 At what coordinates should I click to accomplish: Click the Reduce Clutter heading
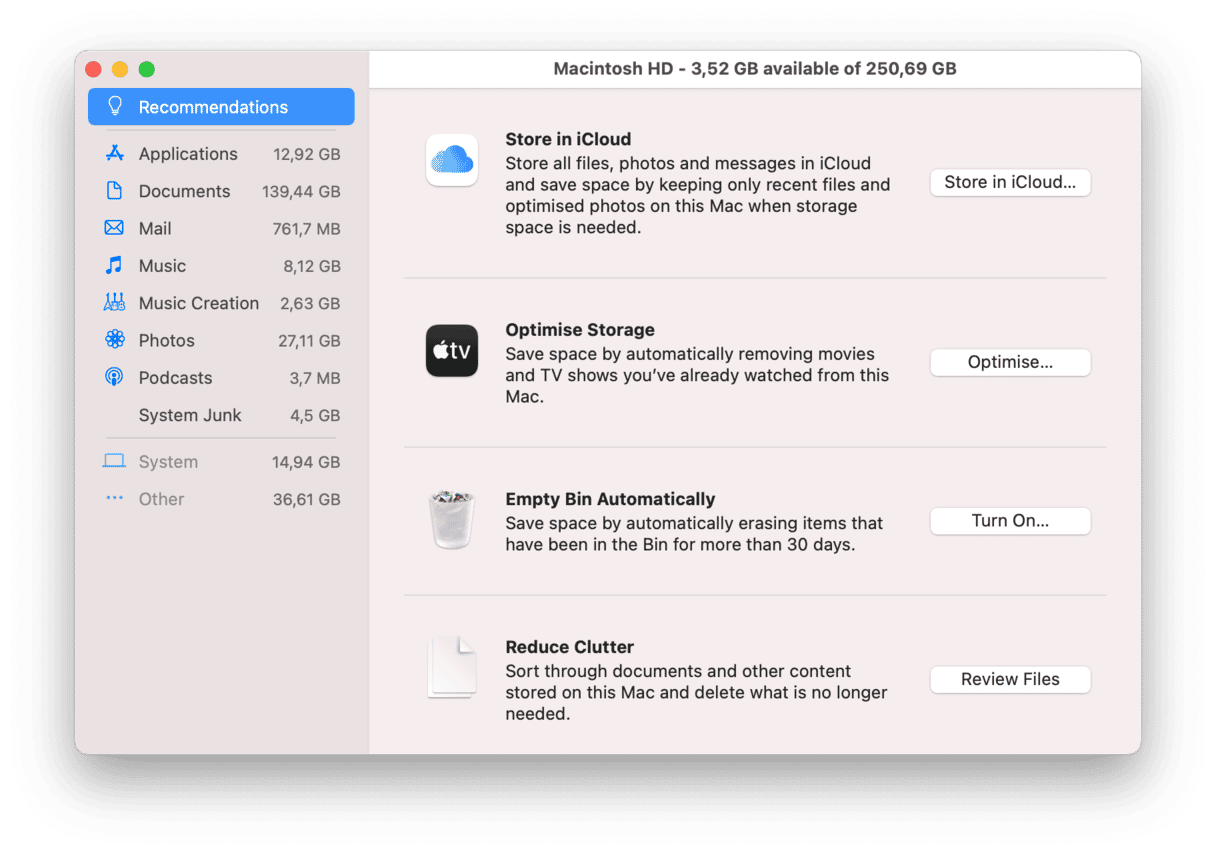569,646
